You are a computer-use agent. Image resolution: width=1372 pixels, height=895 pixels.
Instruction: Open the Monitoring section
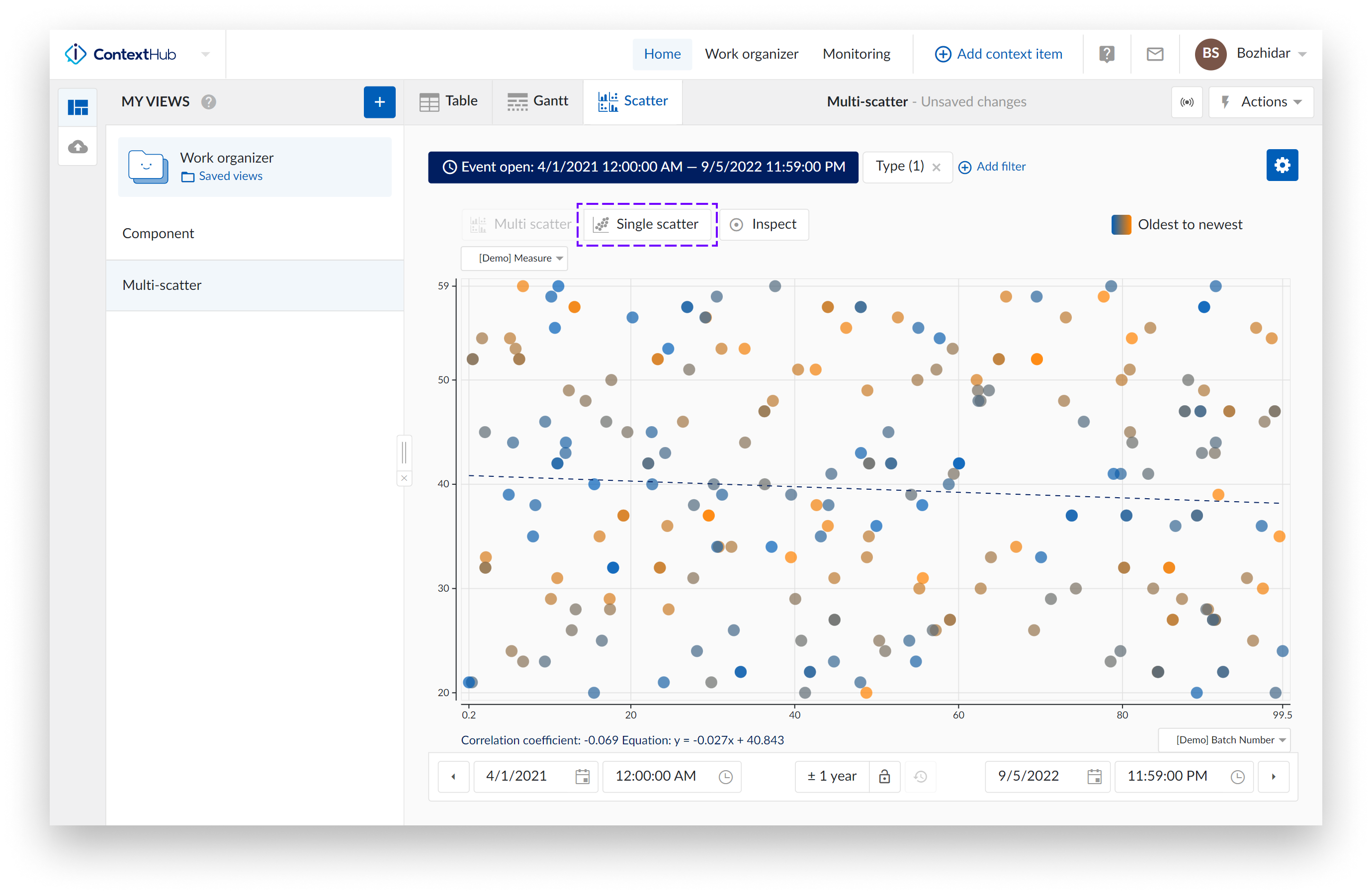[856, 54]
